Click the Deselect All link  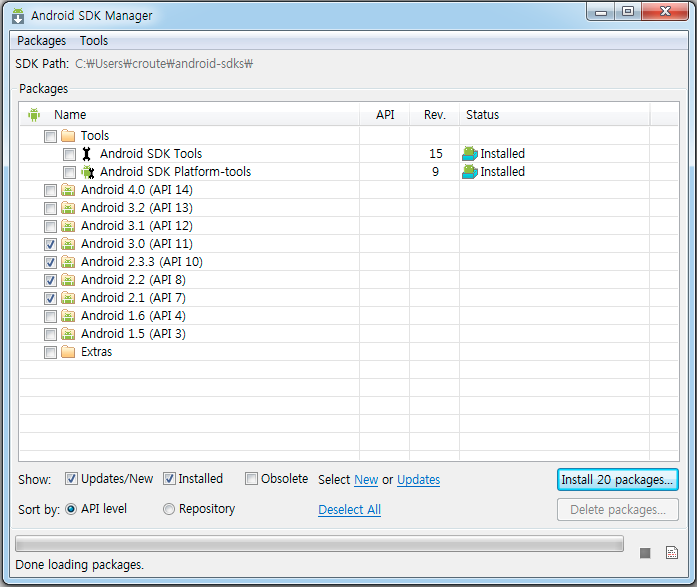[x=349, y=510]
